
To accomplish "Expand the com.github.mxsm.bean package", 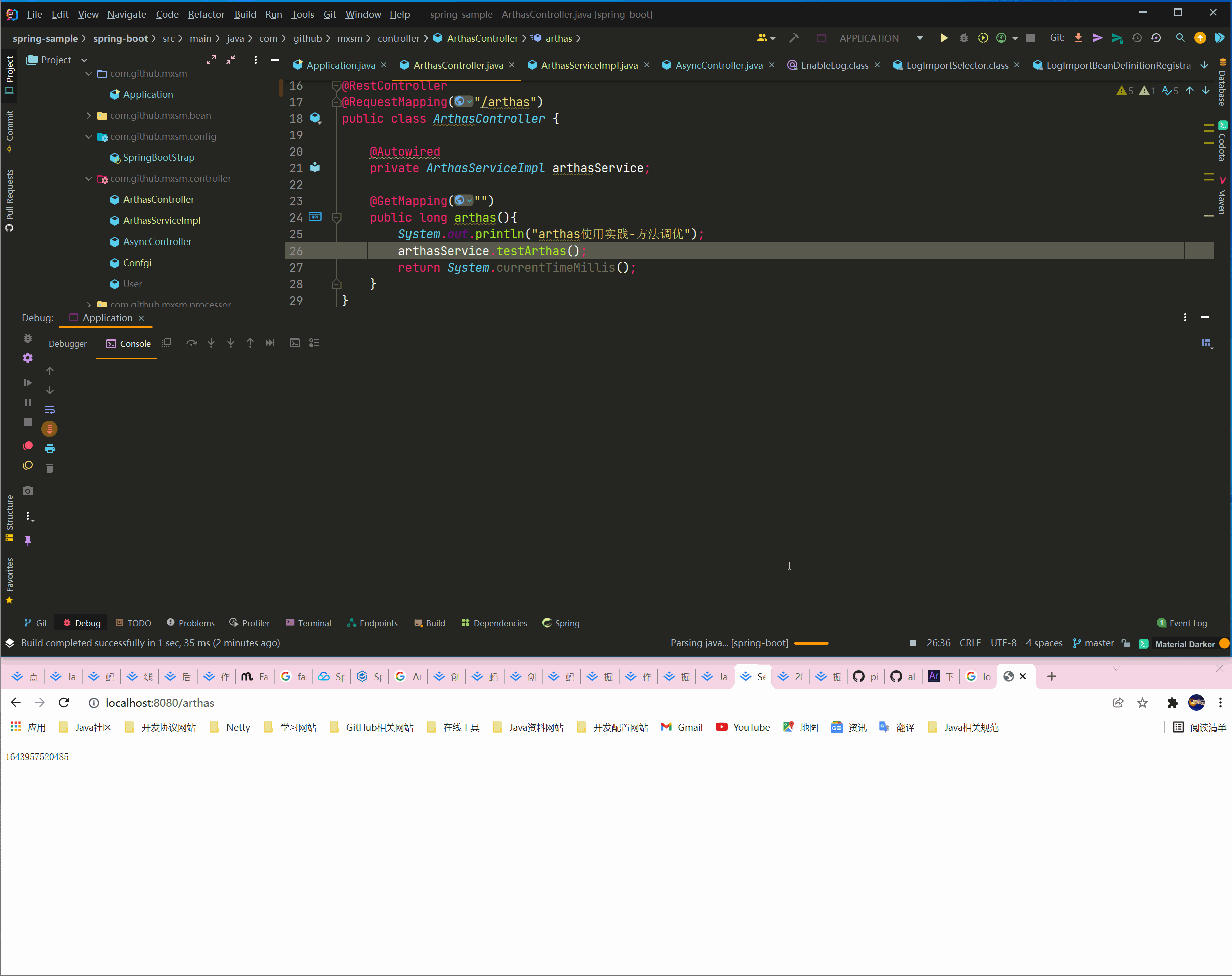I will (x=89, y=115).
